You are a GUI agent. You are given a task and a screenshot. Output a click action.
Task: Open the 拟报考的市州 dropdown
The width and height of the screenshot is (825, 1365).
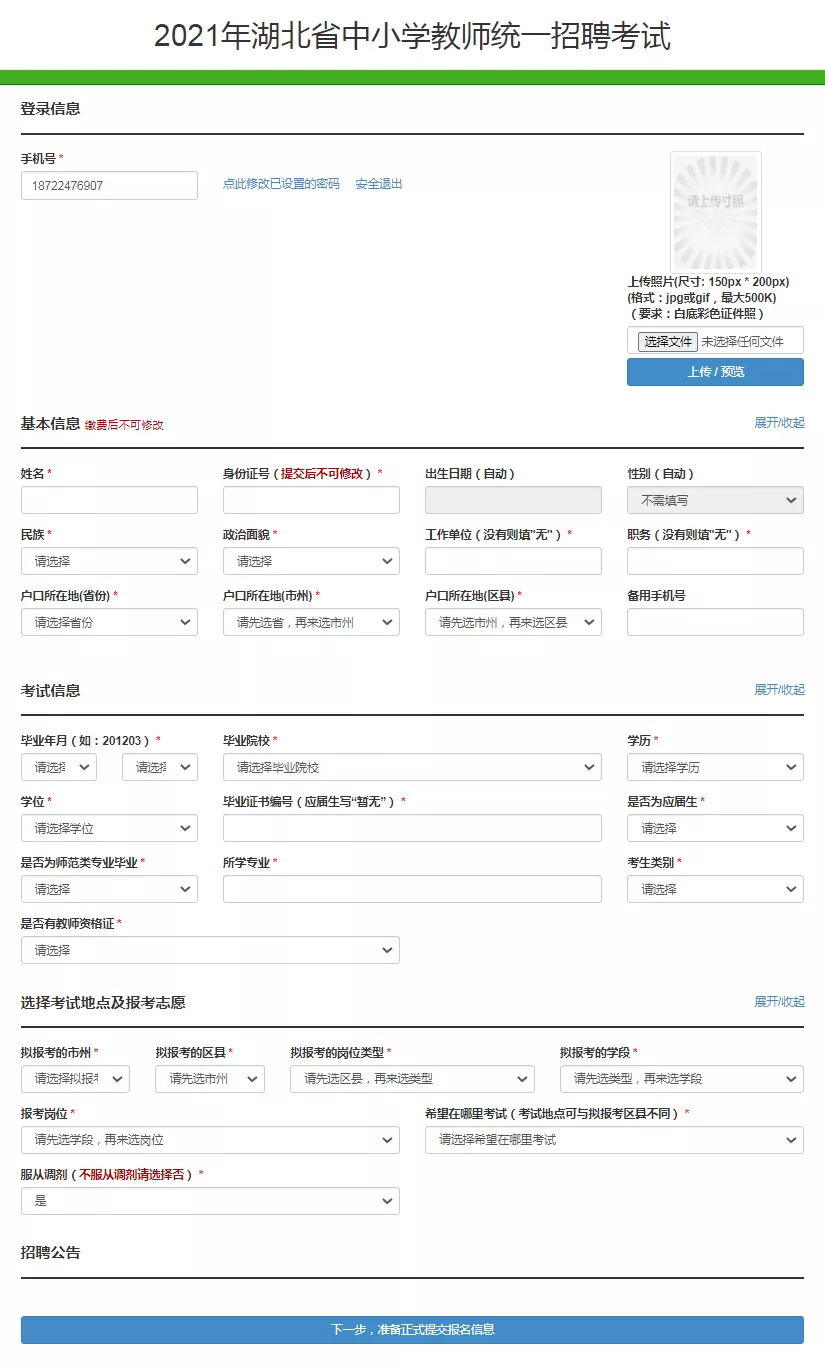pyautogui.click(x=75, y=1079)
